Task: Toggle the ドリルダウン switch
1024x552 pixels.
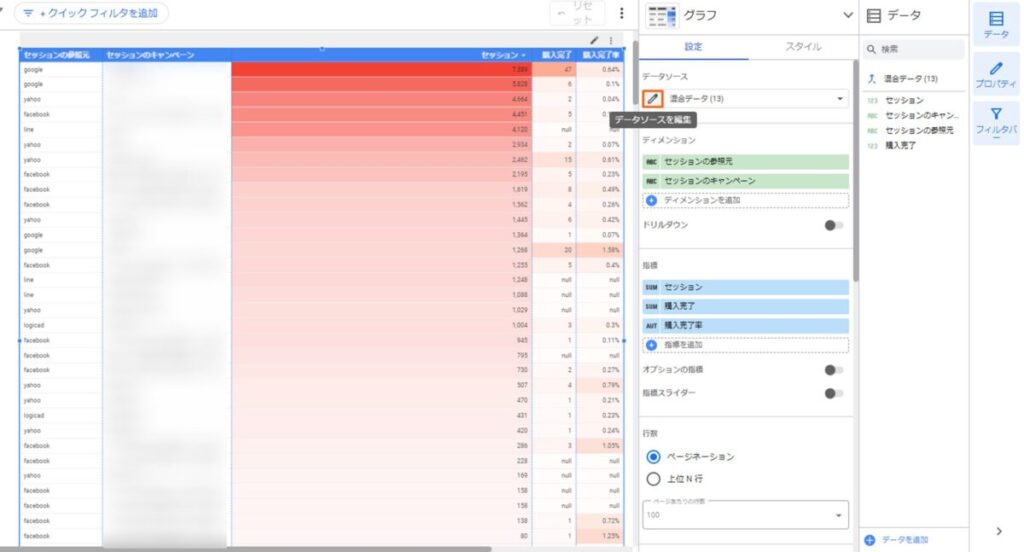Action: [832, 226]
